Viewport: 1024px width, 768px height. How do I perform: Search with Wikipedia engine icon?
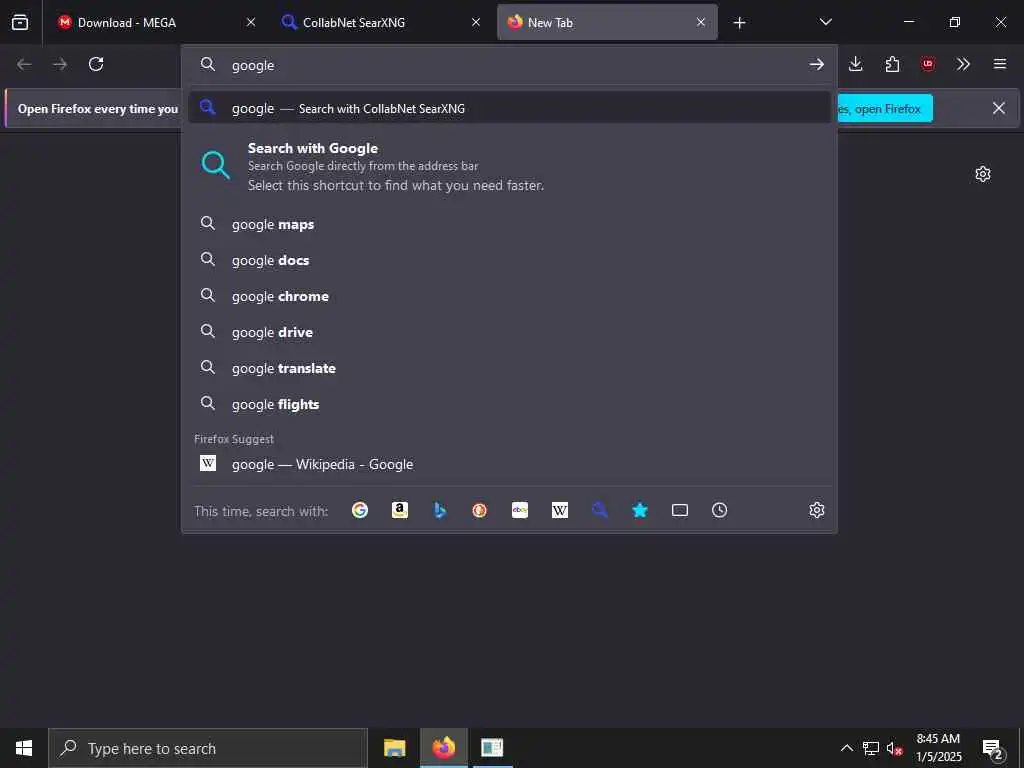pyautogui.click(x=560, y=510)
